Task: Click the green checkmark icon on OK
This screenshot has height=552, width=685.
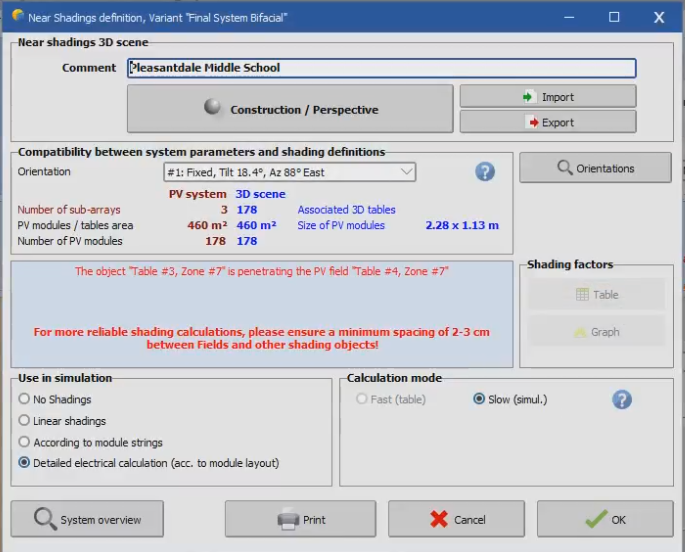Action: (x=596, y=518)
